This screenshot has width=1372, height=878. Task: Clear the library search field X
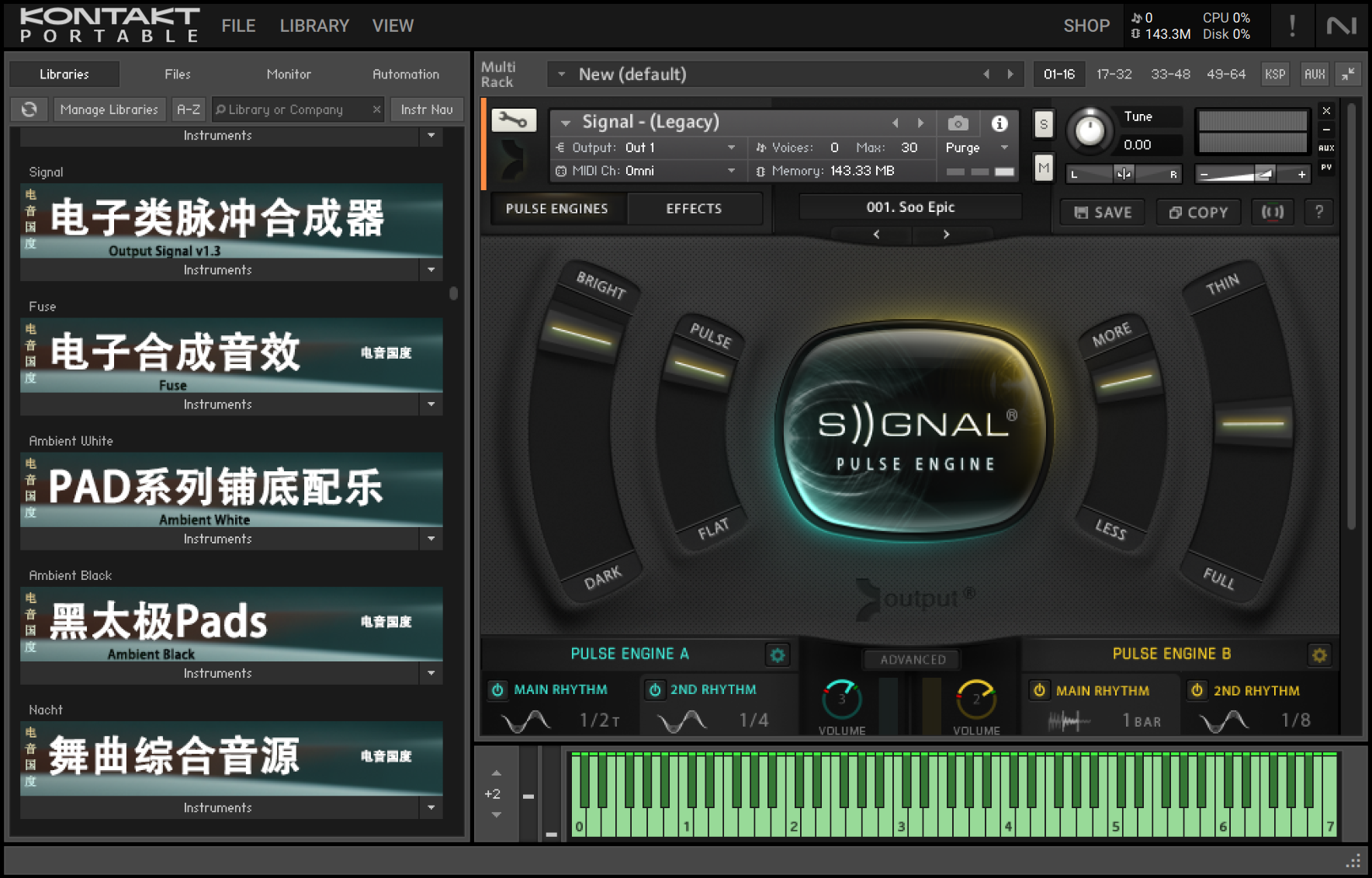pos(376,109)
